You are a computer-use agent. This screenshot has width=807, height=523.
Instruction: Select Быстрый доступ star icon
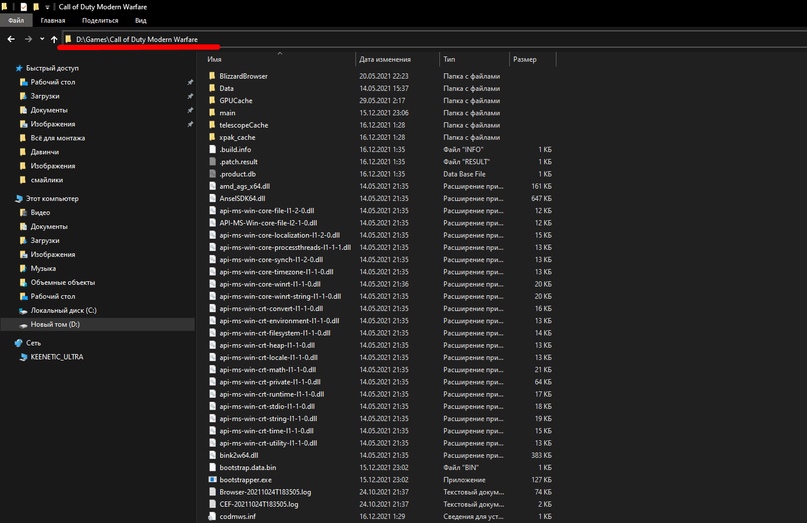19,68
